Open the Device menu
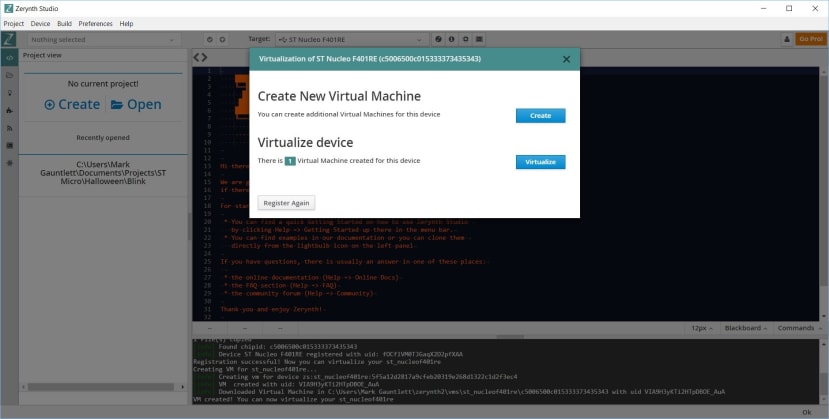The height and width of the screenshot is (419, 829). [x=40, y=24]
